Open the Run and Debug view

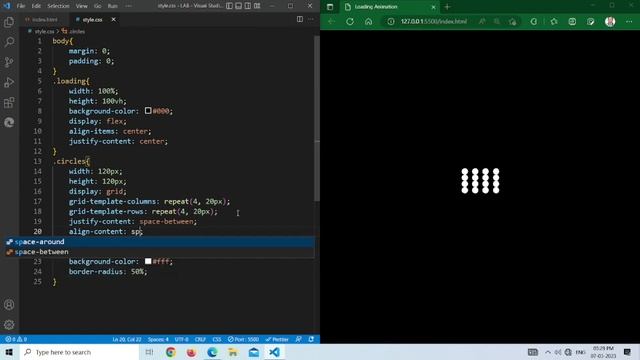click(9, 82)
